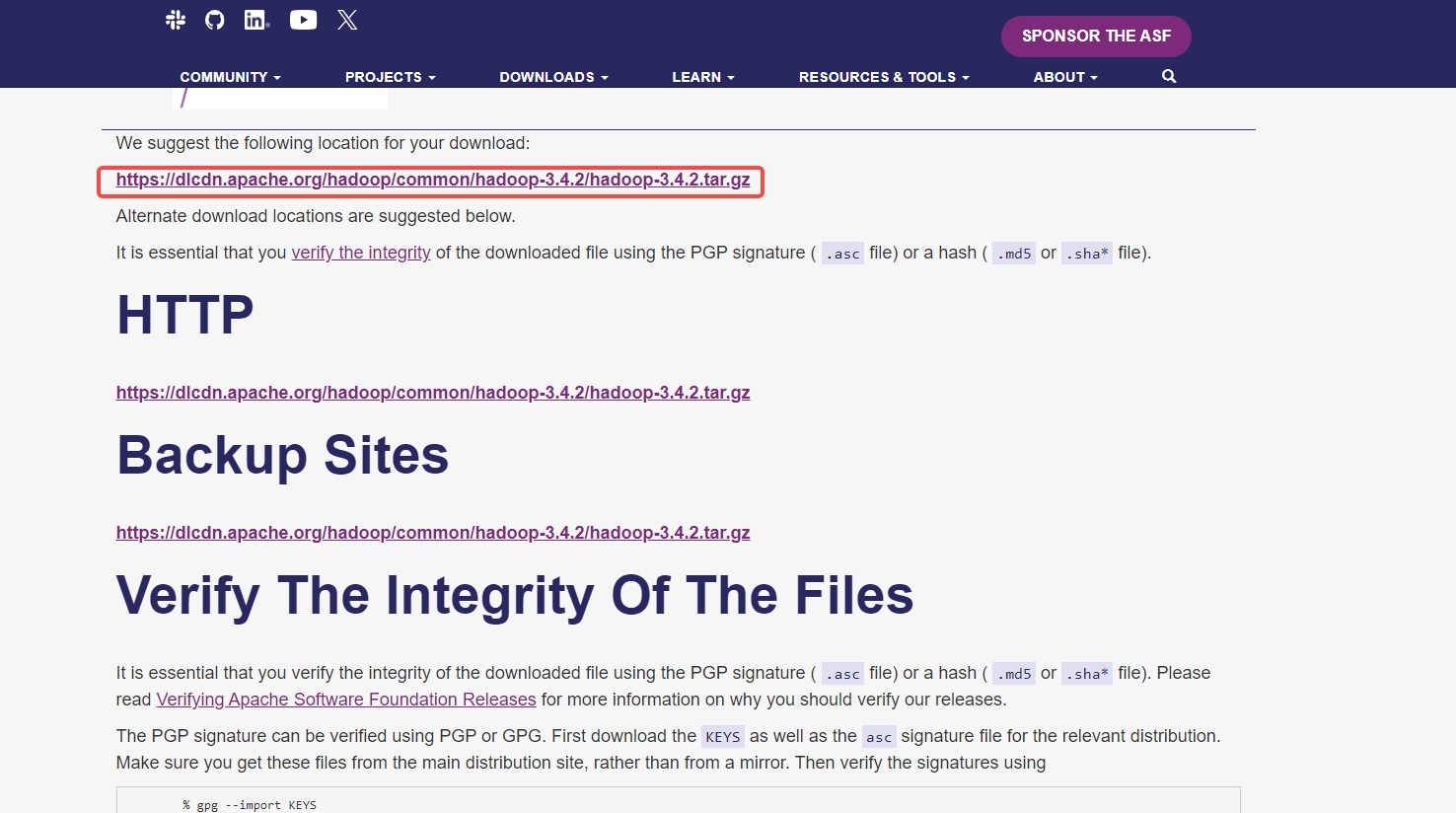Click ".asc" code label in the Please read paragraph

point(842,674)
